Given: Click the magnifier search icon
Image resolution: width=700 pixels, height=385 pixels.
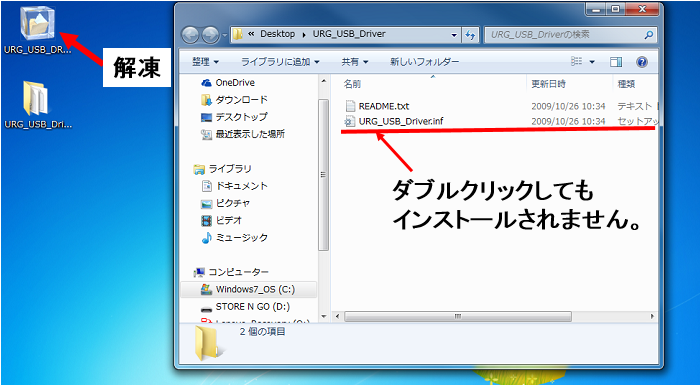Looking at the screenshot, I should click(649, 34).
